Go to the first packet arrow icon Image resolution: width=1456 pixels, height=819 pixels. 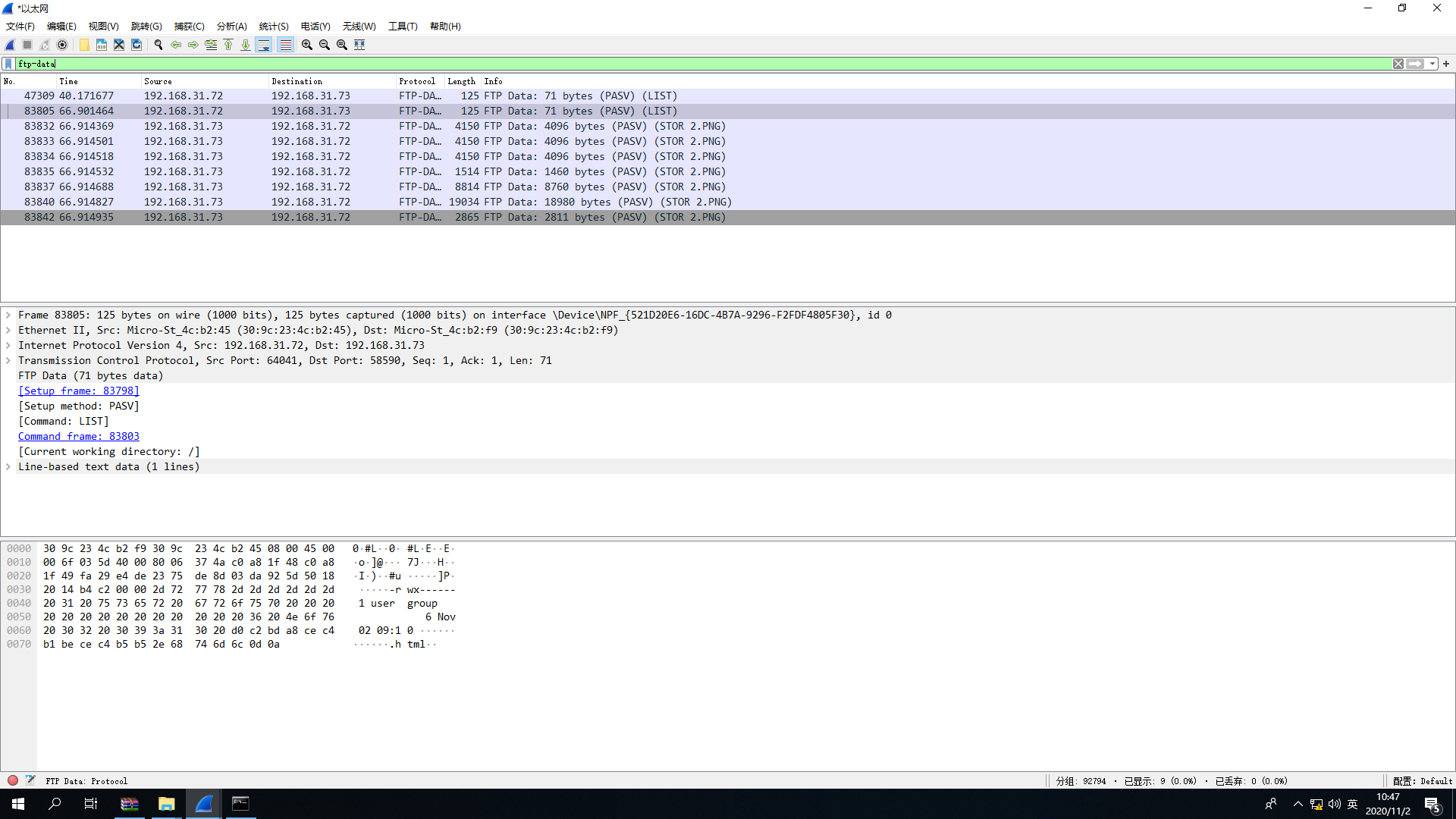click(228, 45)
